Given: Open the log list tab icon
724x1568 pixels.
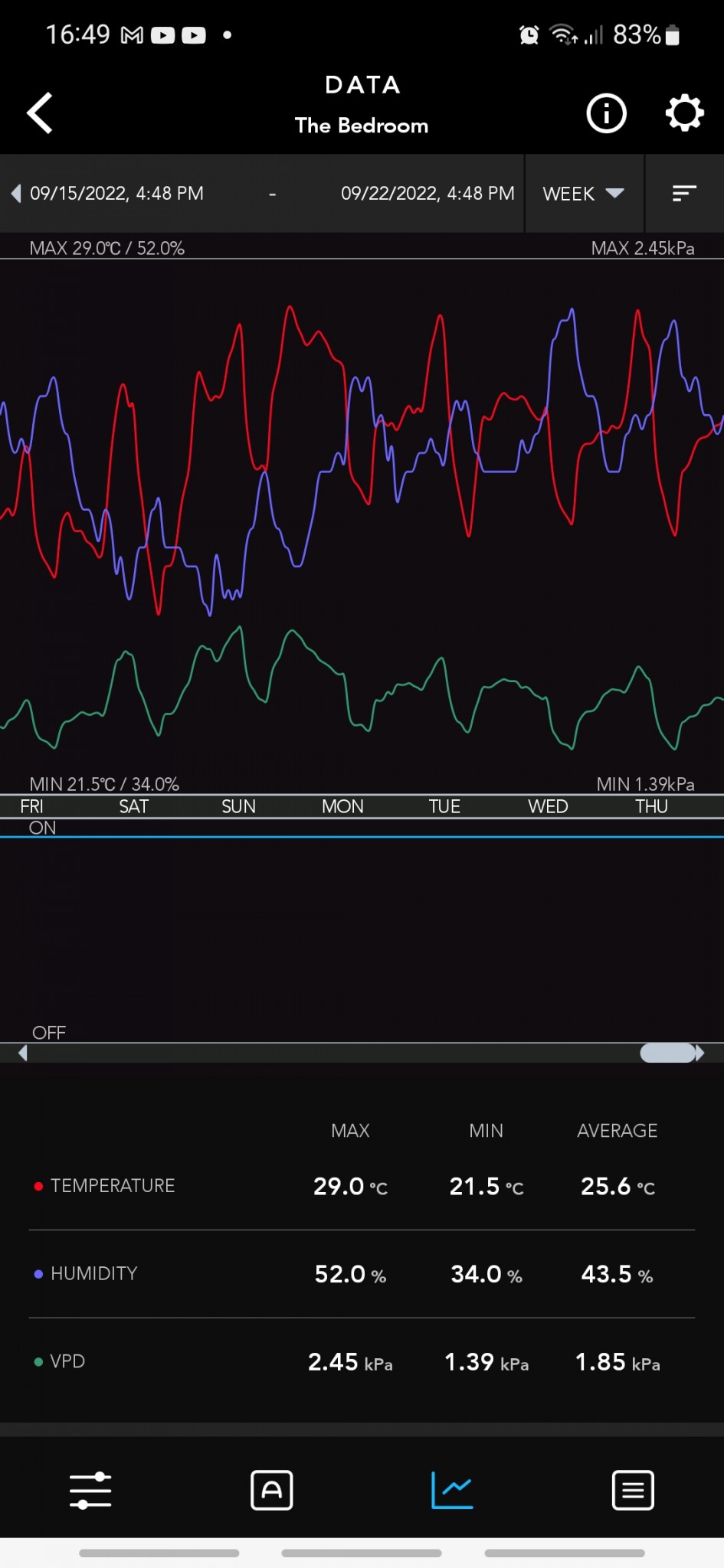Looking at the screenshot, I should 633,1490.
